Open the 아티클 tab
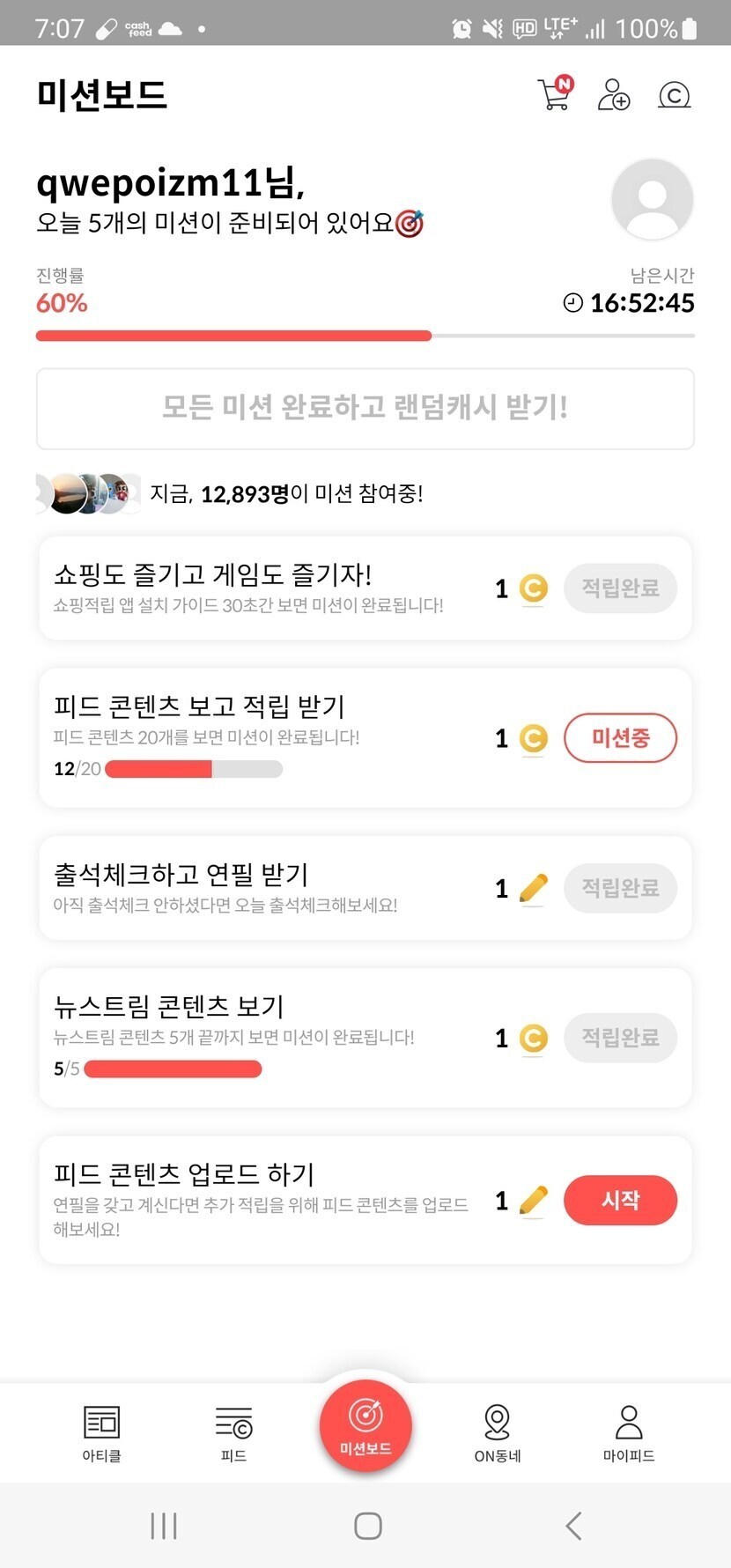The height and width of the screenshot is (1568, 731). click(101, 1432)
